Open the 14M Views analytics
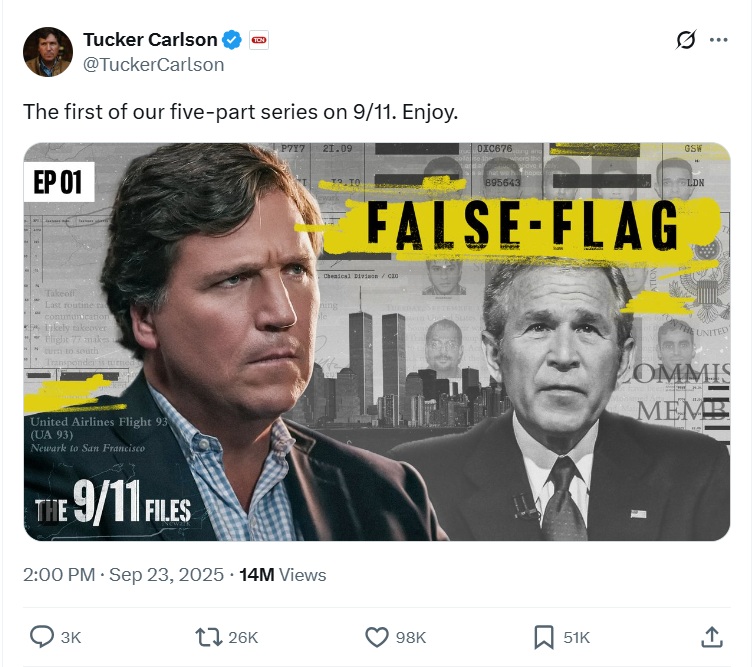752x667 pixels. click(283, 575)
